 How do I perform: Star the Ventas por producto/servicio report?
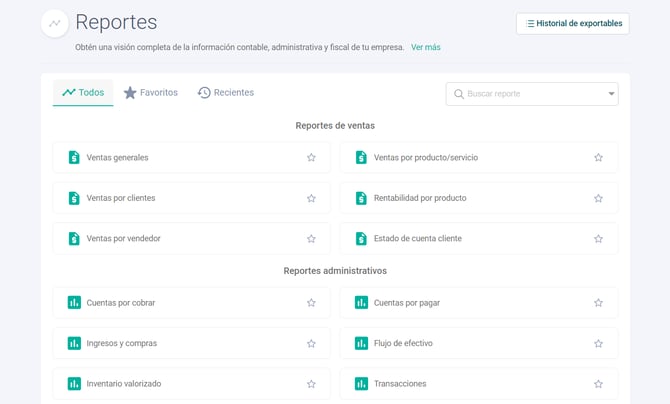point(598,157)
